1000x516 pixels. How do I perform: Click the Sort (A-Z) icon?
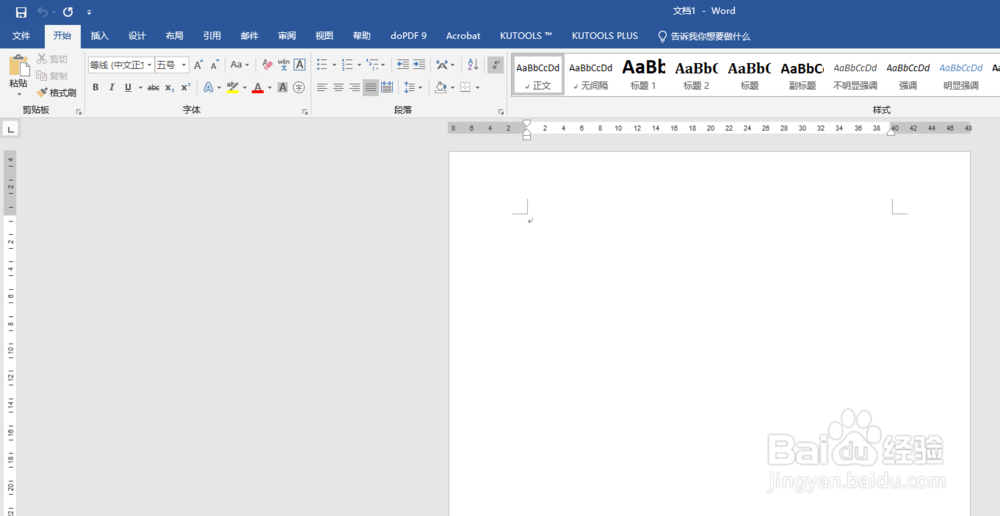(473, 64)
